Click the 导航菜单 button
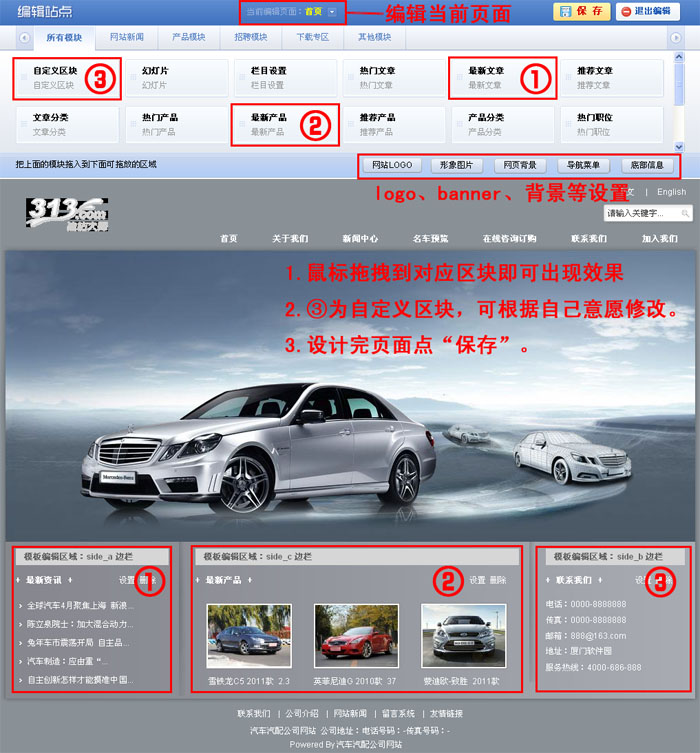 click(x=583, y=165)
